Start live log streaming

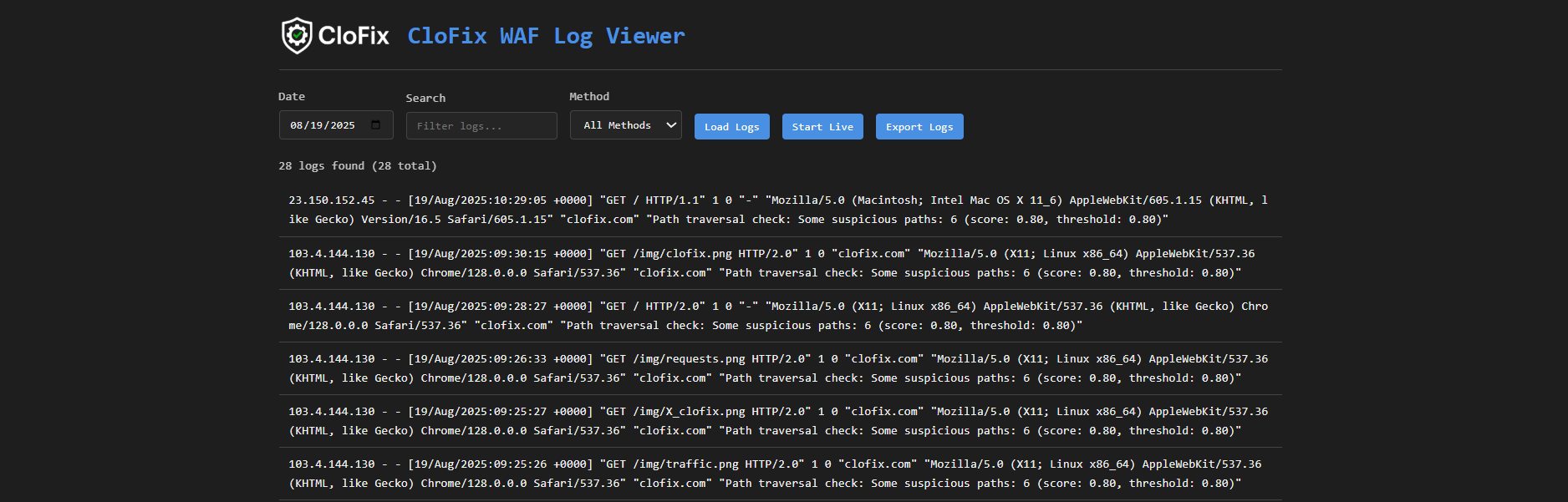point(822,127)
